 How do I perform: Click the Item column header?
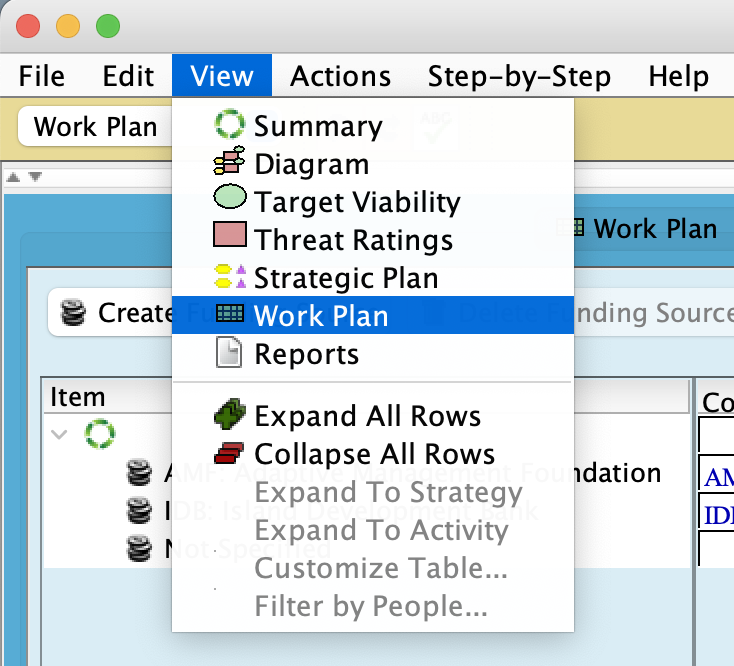(78, 397)
